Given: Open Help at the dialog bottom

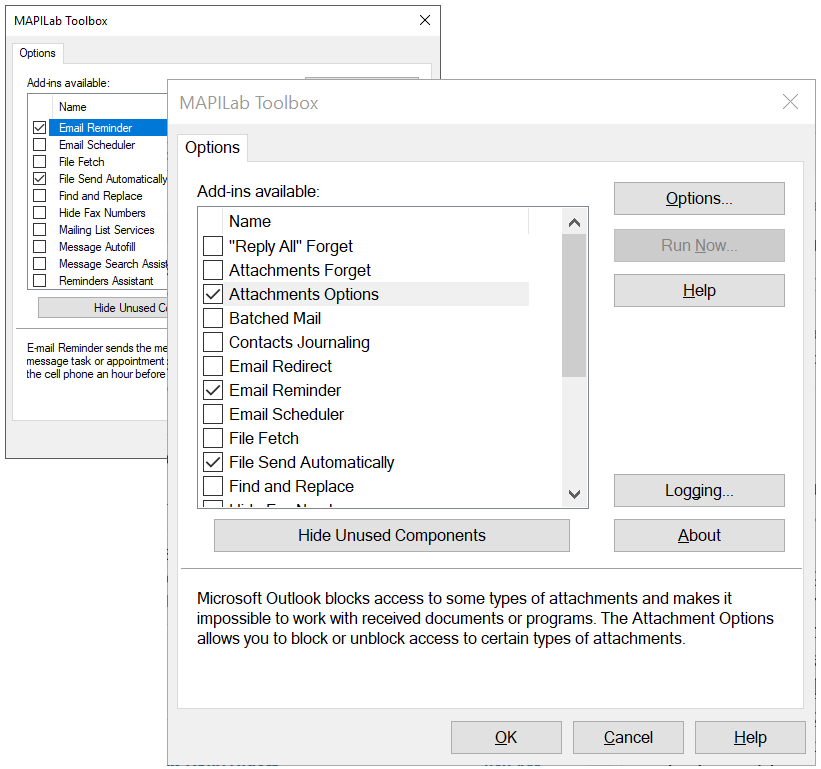Looking at the screenshot, I should click(750, 738).
